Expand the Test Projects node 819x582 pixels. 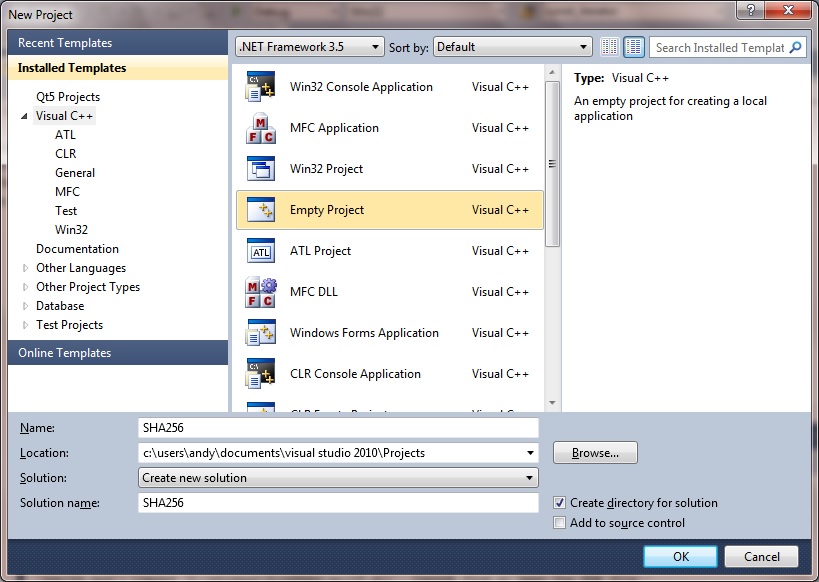[x=25, y=325]
